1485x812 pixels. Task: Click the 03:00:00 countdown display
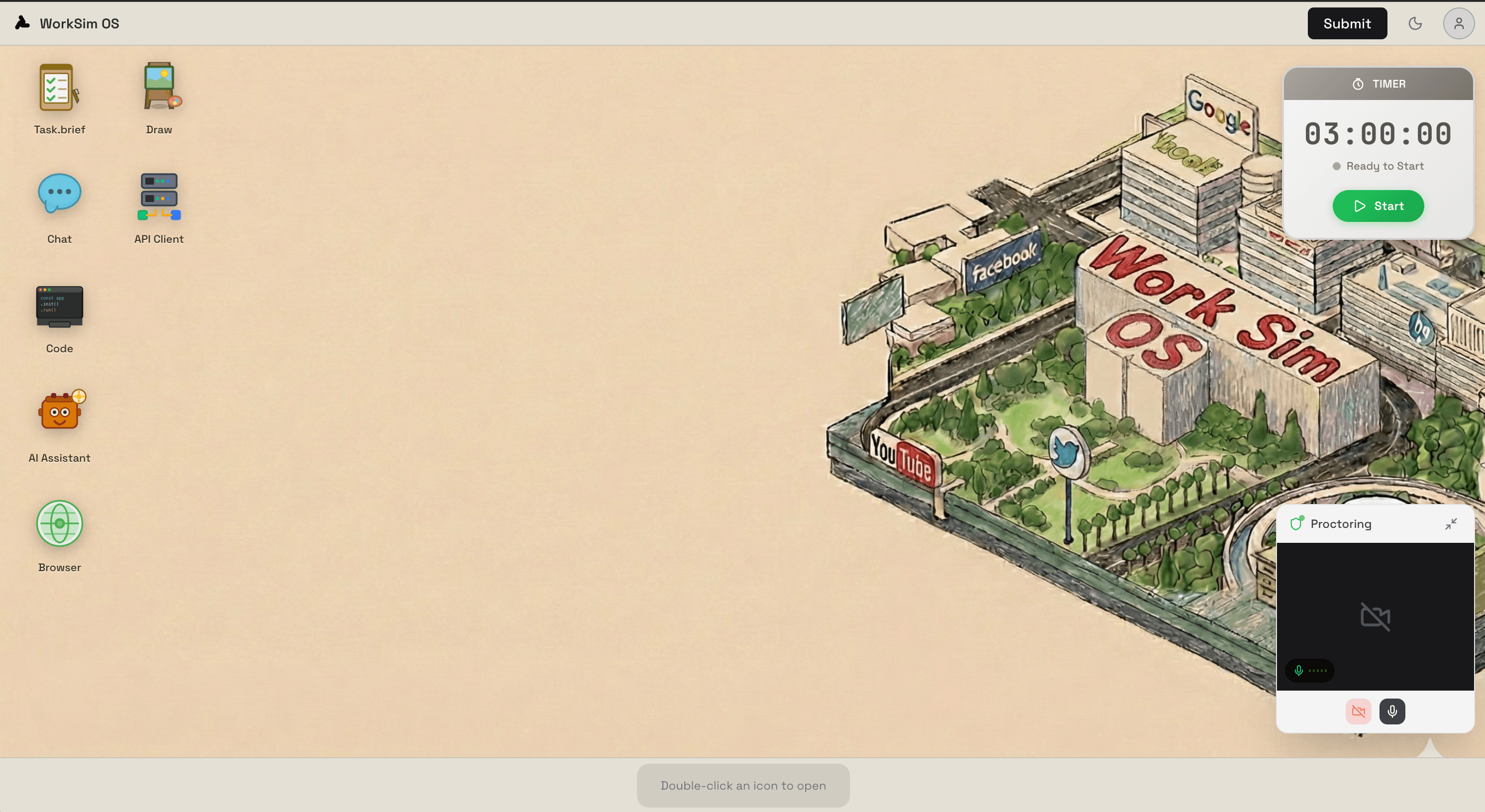click(x=1378, y=134)
